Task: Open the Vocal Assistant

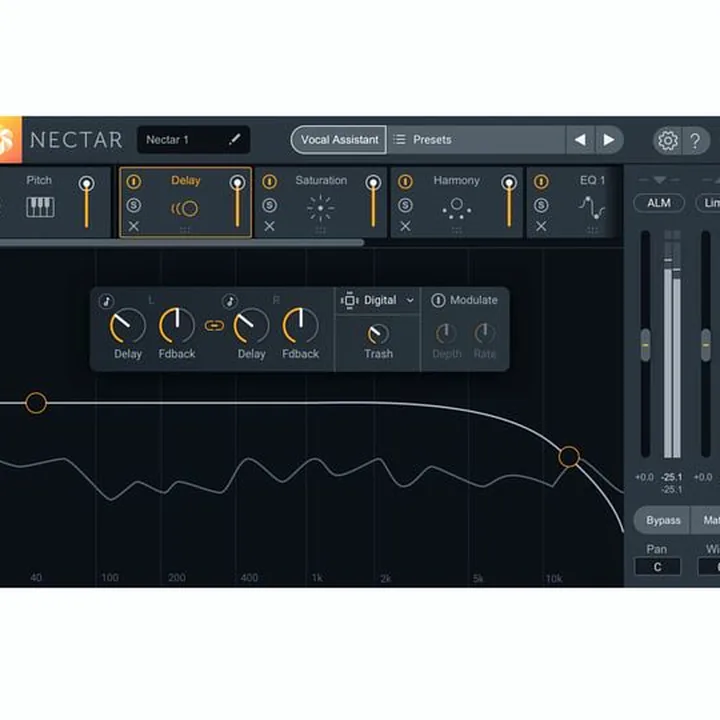Action: [339, 140]
